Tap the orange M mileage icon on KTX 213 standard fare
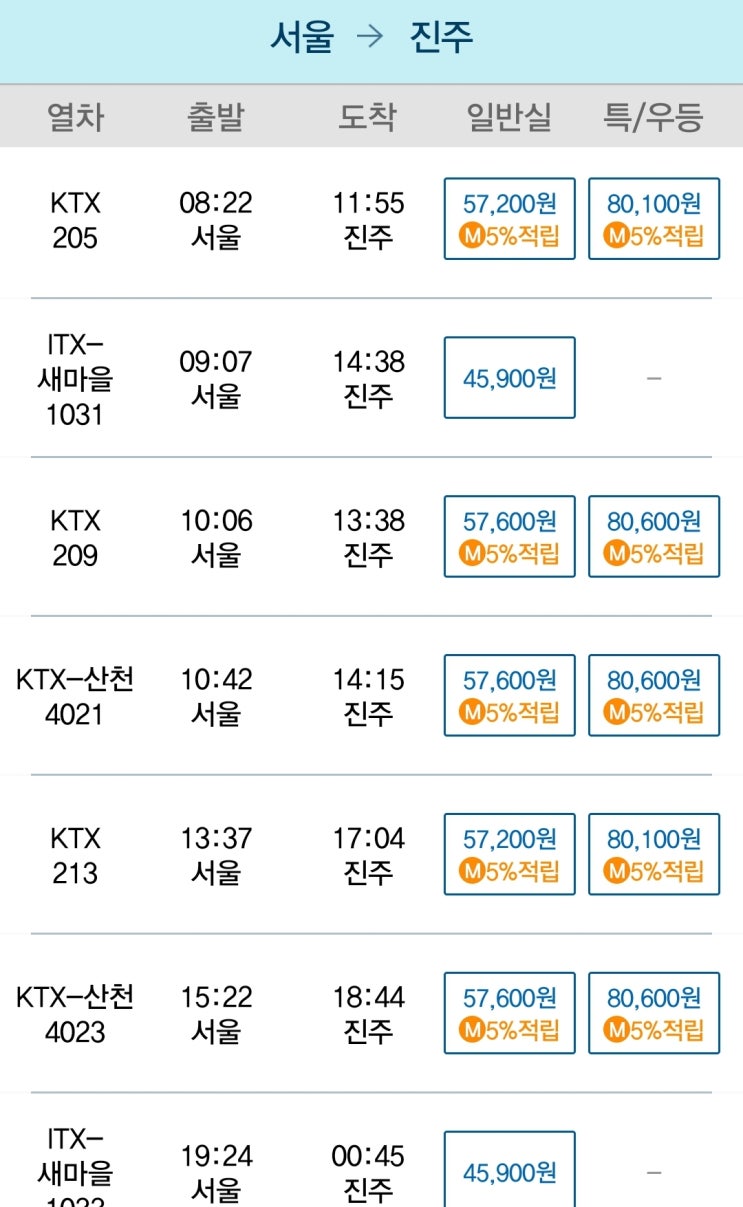Image resolution: width=743 pixels, height=1207 pixels. pyautogui.click(x=472, y=871)
